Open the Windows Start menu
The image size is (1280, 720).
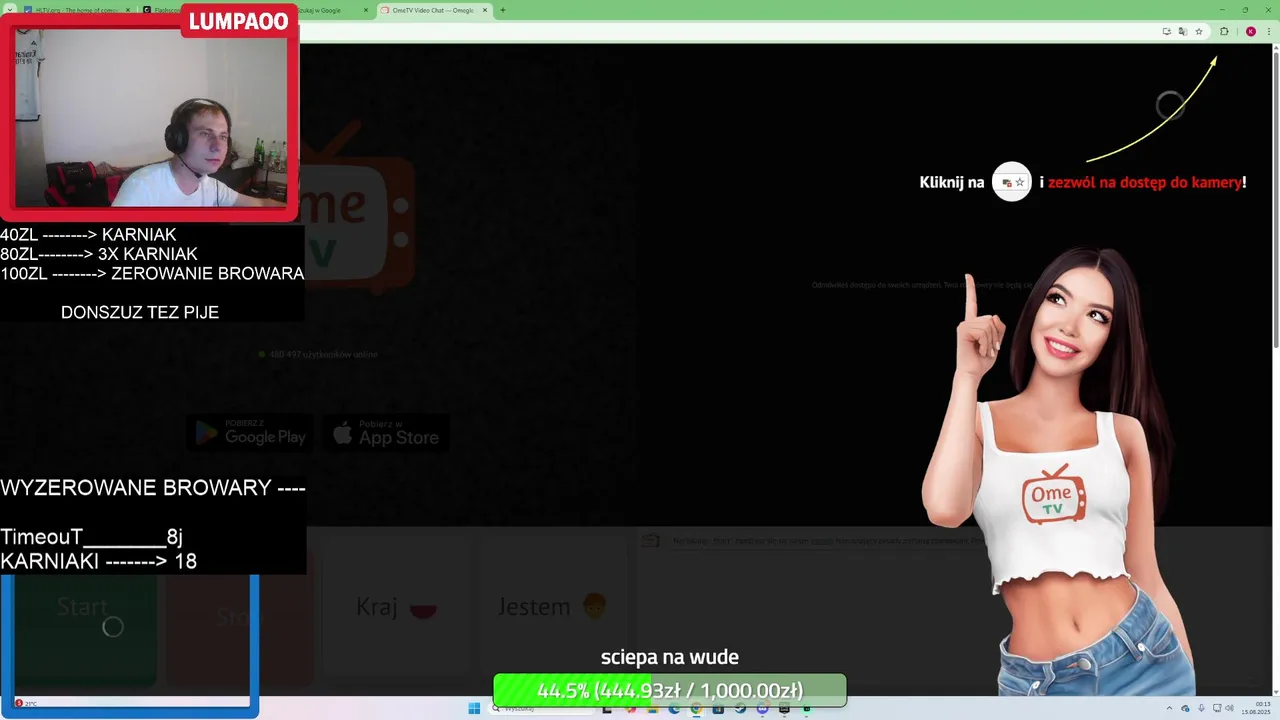[474, 709]
